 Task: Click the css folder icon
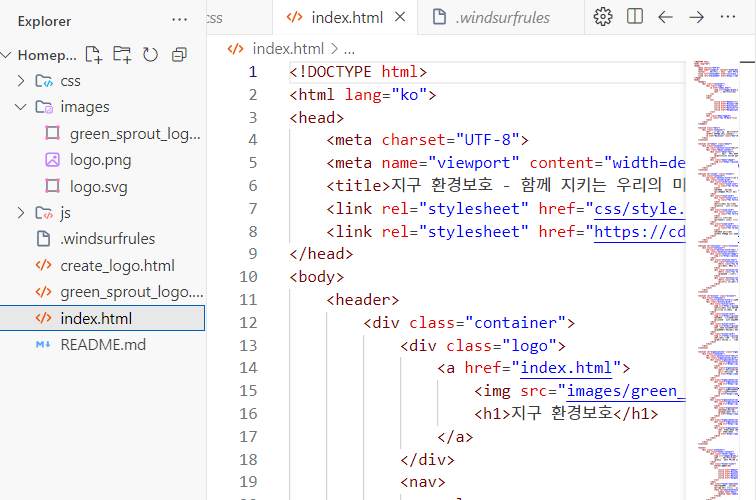pos(44,81)
